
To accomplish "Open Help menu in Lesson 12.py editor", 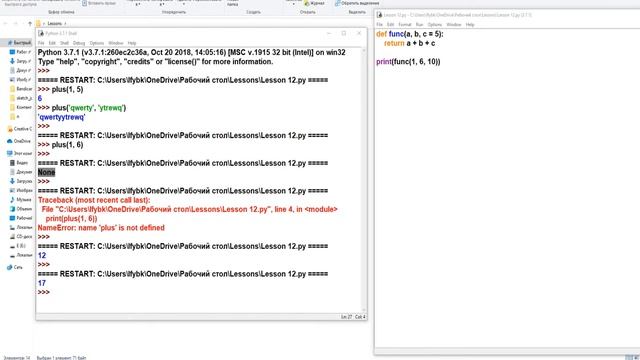I will (470, 24).
